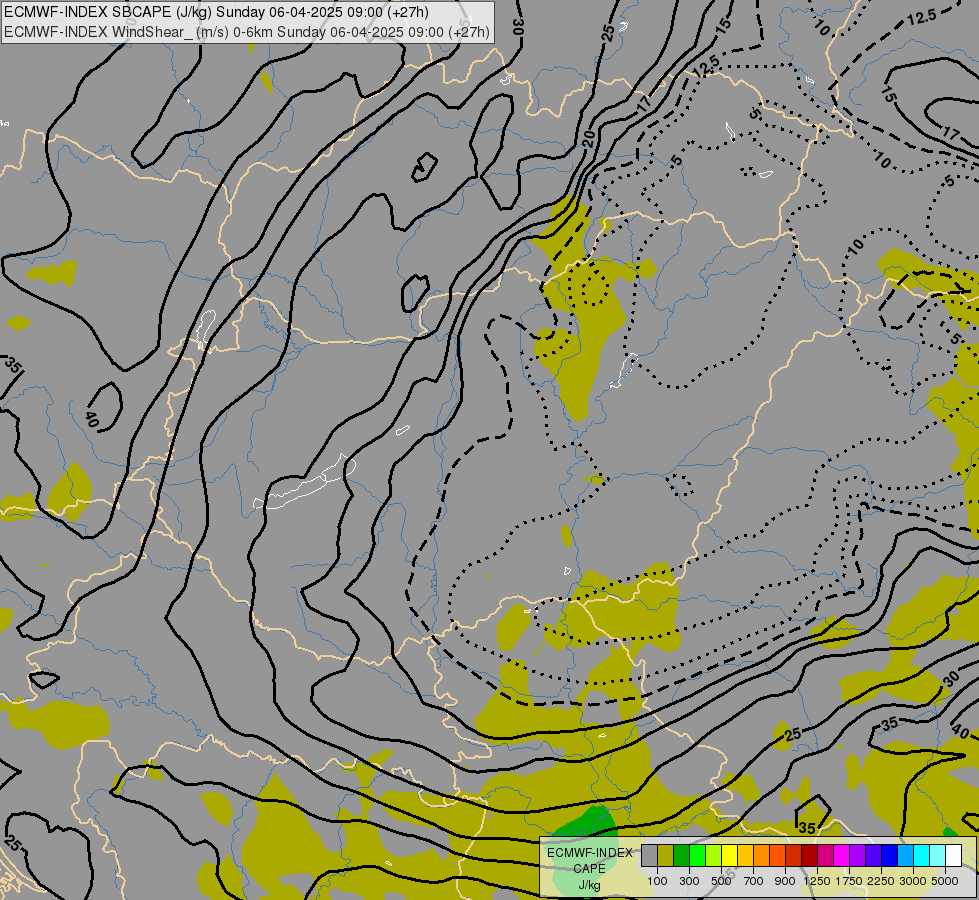The image size is (979, 900).
Task: Click the J/kg unit label in legend
Action: pos(589,886)
